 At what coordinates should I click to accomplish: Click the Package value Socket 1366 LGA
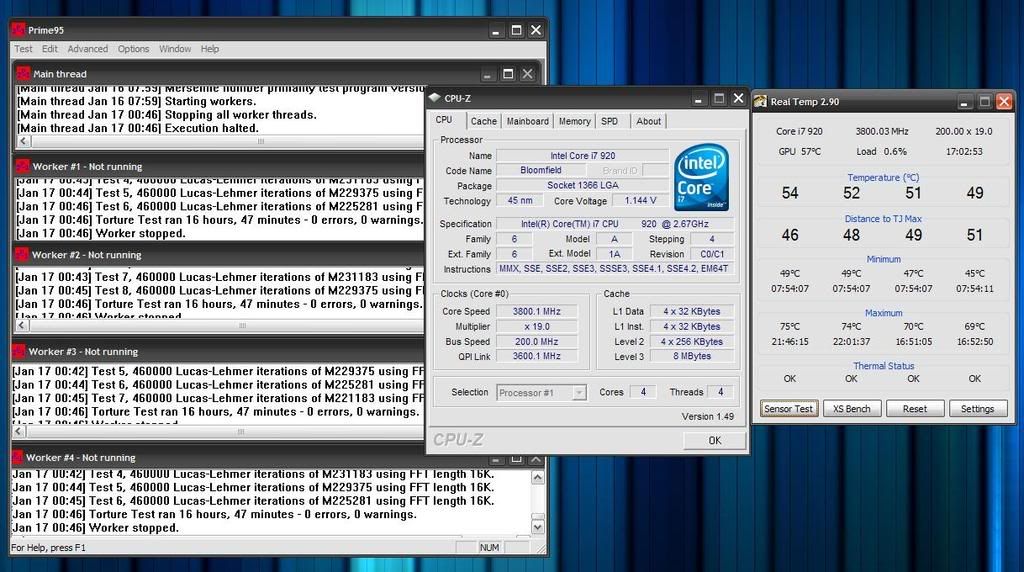coord(583,185)
